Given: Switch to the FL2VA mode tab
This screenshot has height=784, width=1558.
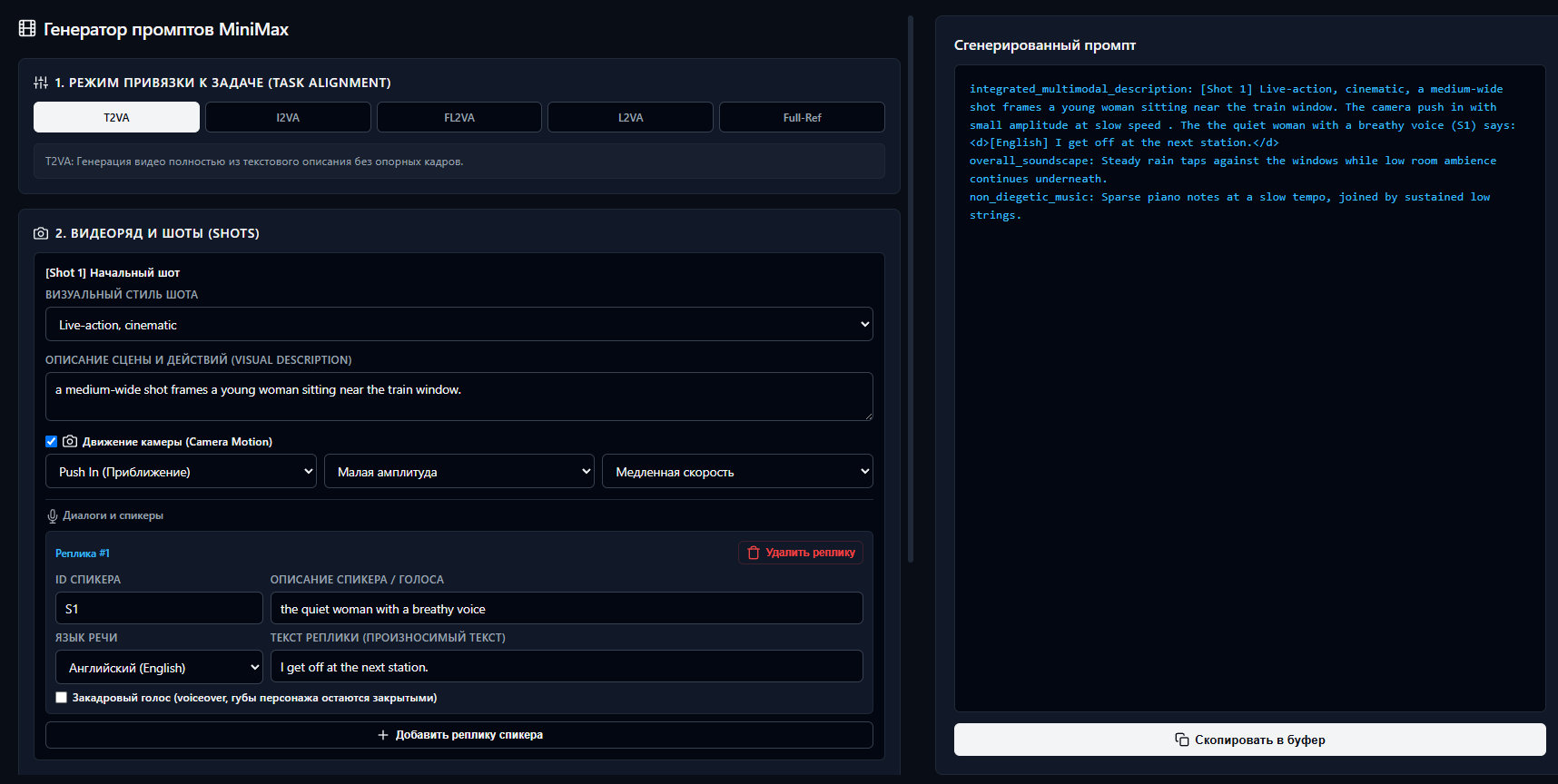Looking at the screenshot, I should [459, 117].
